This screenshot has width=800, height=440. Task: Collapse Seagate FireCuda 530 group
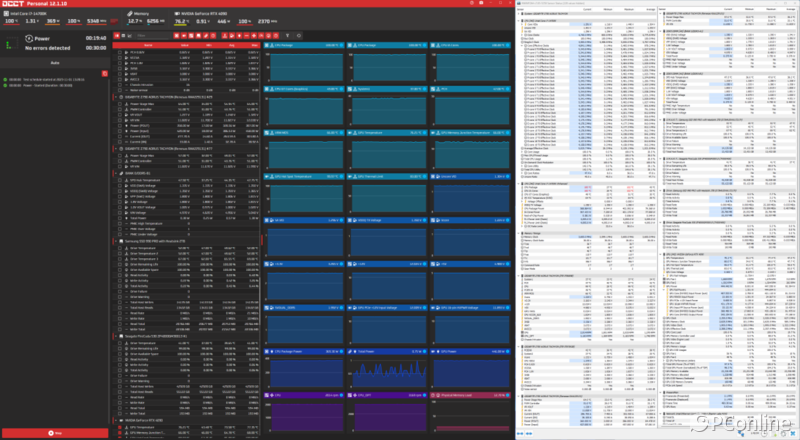(116, 336)
